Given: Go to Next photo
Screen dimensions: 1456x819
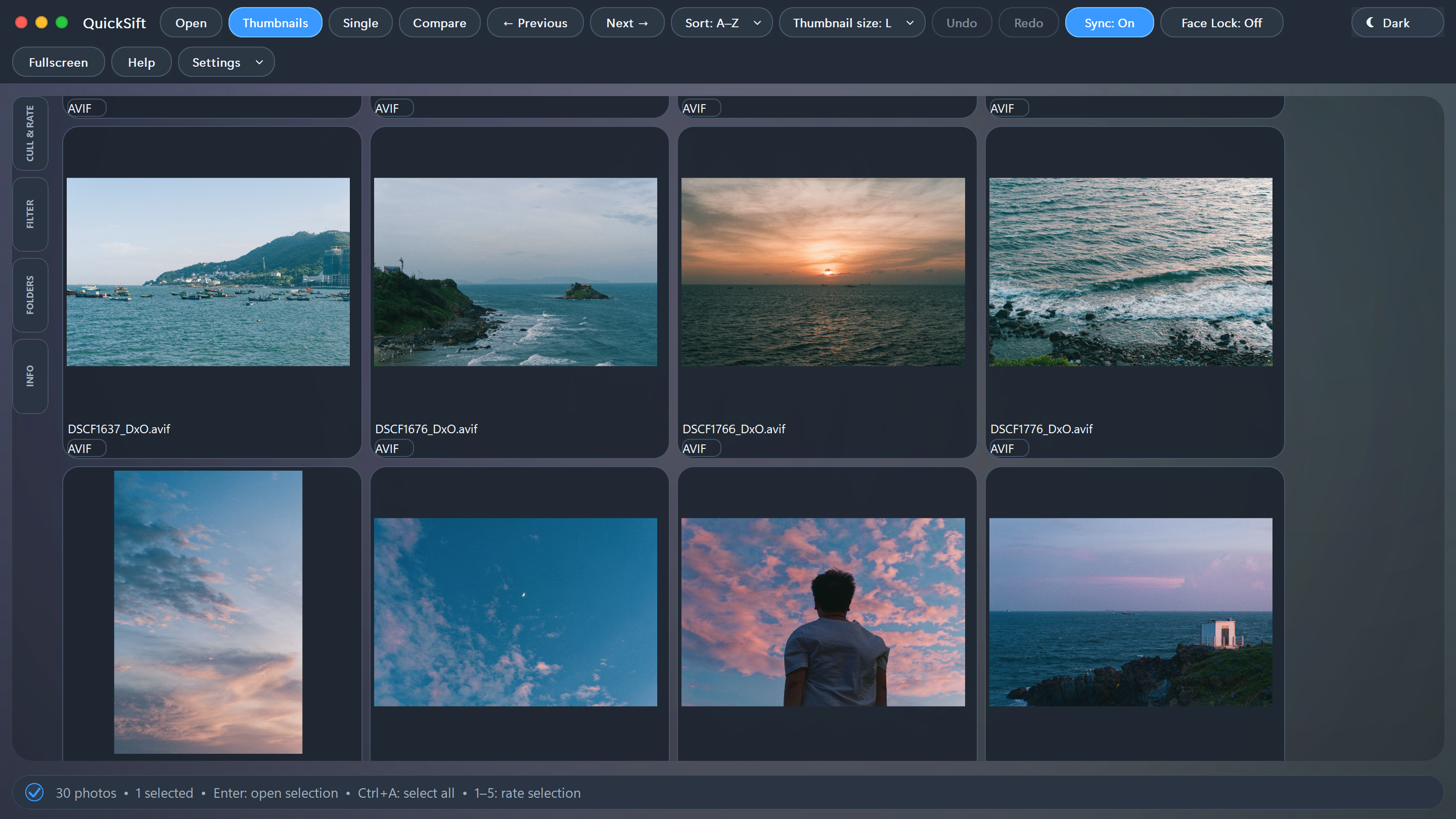Looking at the screenshot, I should [x=627, y=23].
